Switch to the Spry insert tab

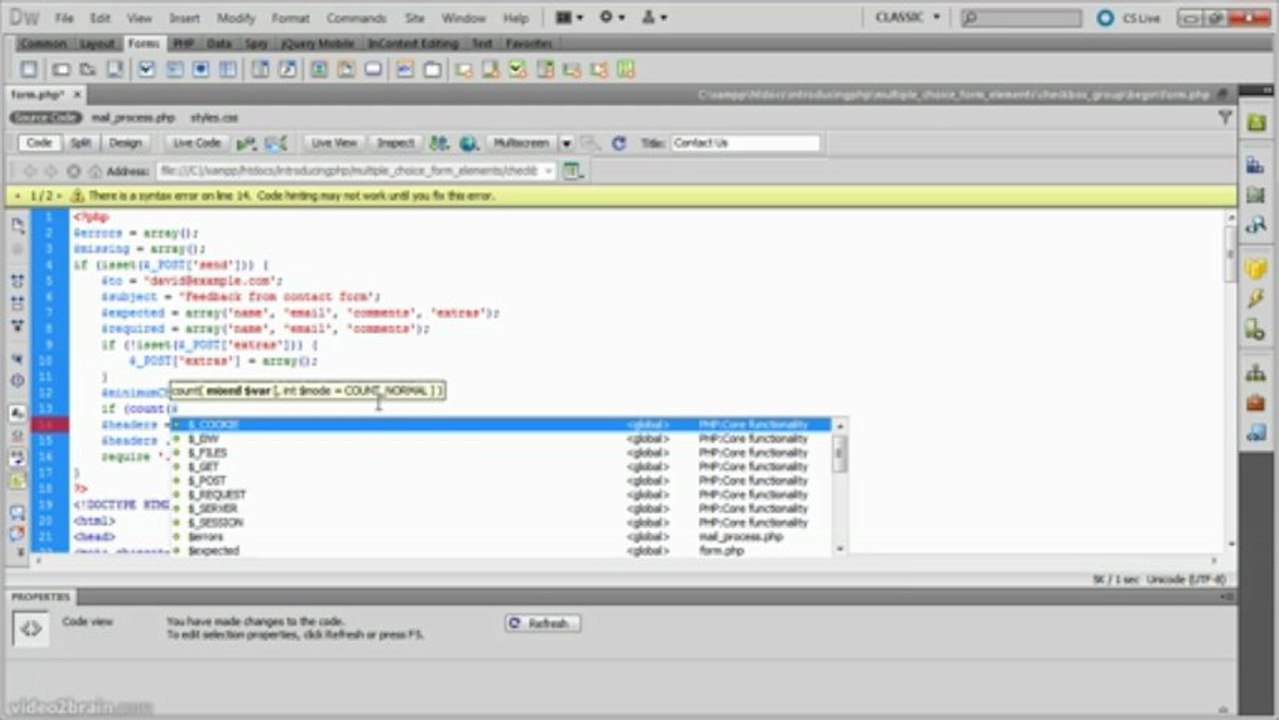[x=256, y=44]
